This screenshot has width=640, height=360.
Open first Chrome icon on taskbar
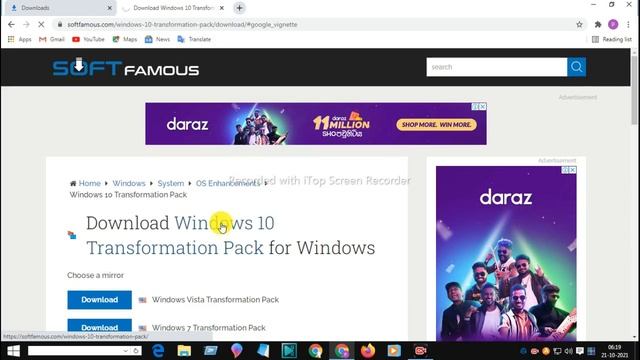click(x=316, y=351)
